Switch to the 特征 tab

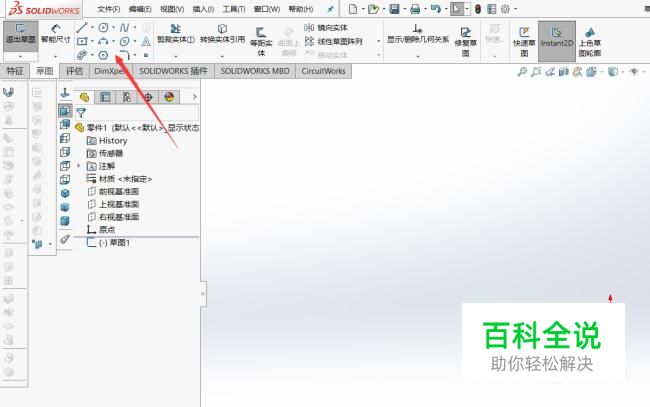point(15,71)
